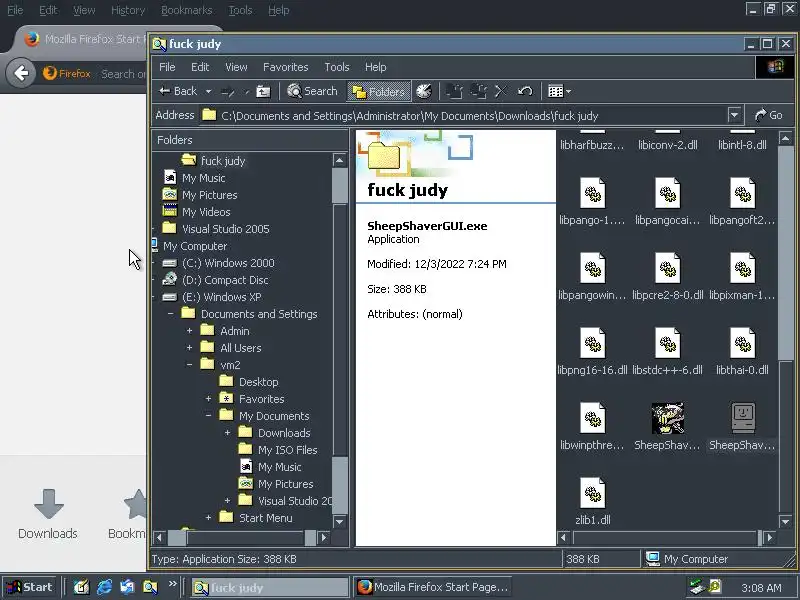Open the Explorer Edit menu

tap(200, 67)
